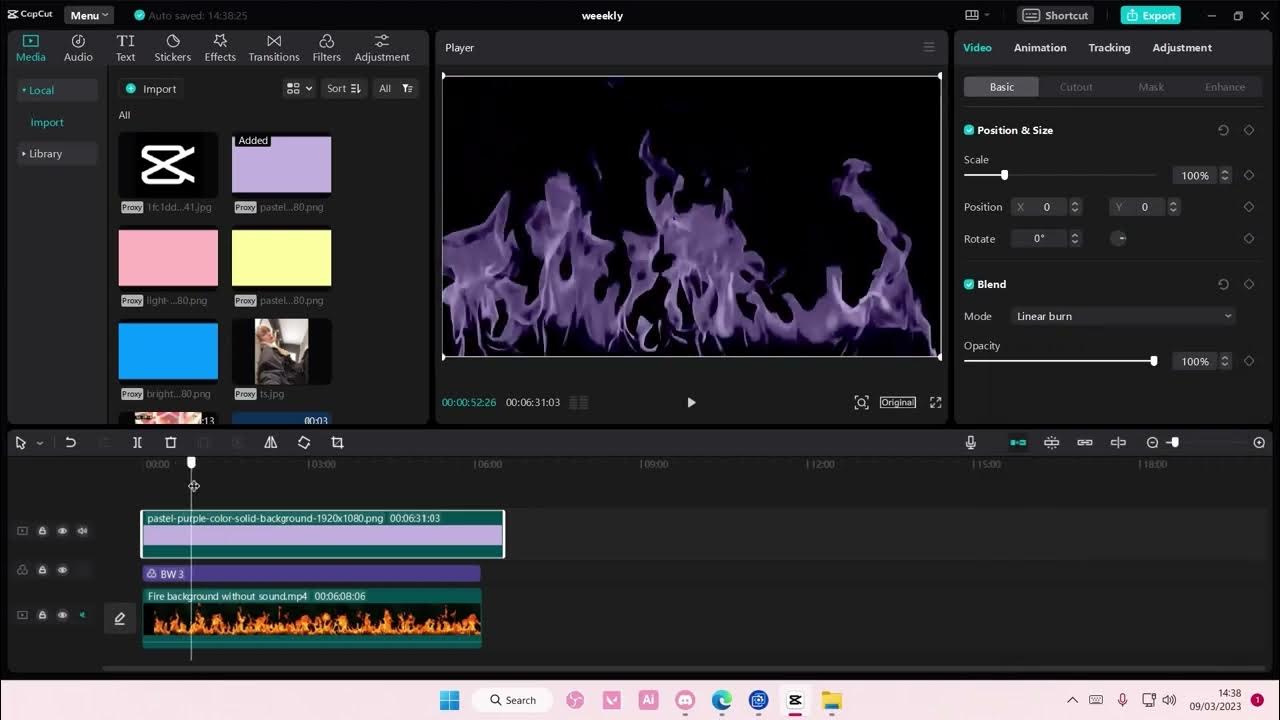Click the preview axis icon in timeline toolbar

1118,442
